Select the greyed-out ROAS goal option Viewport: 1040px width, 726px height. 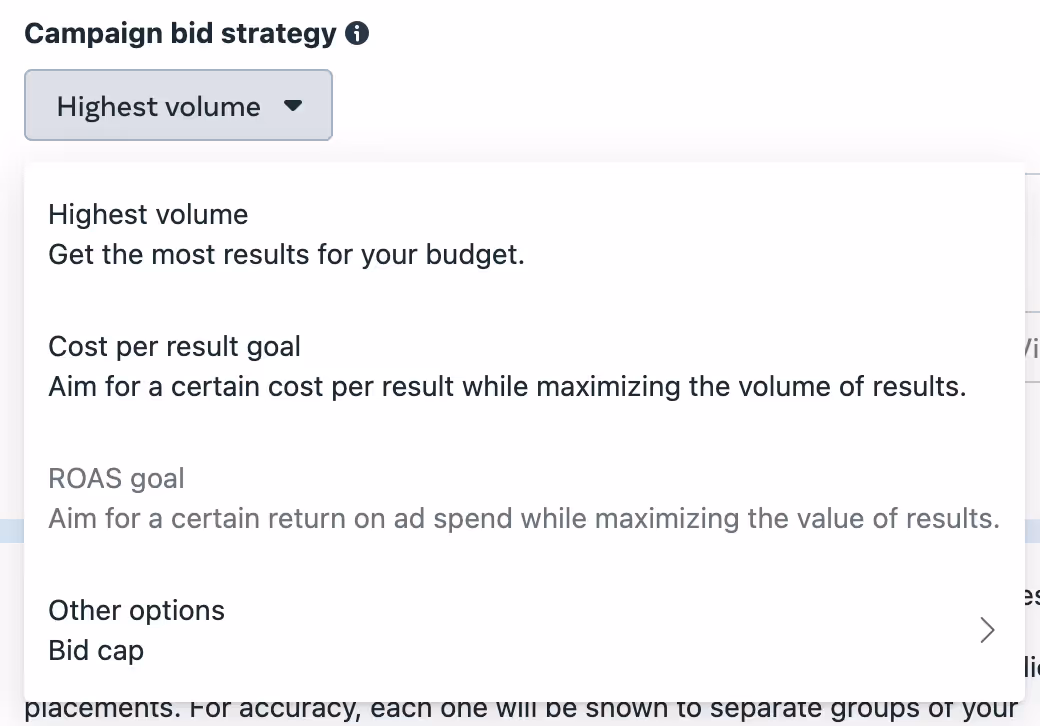tap(524, 499)
